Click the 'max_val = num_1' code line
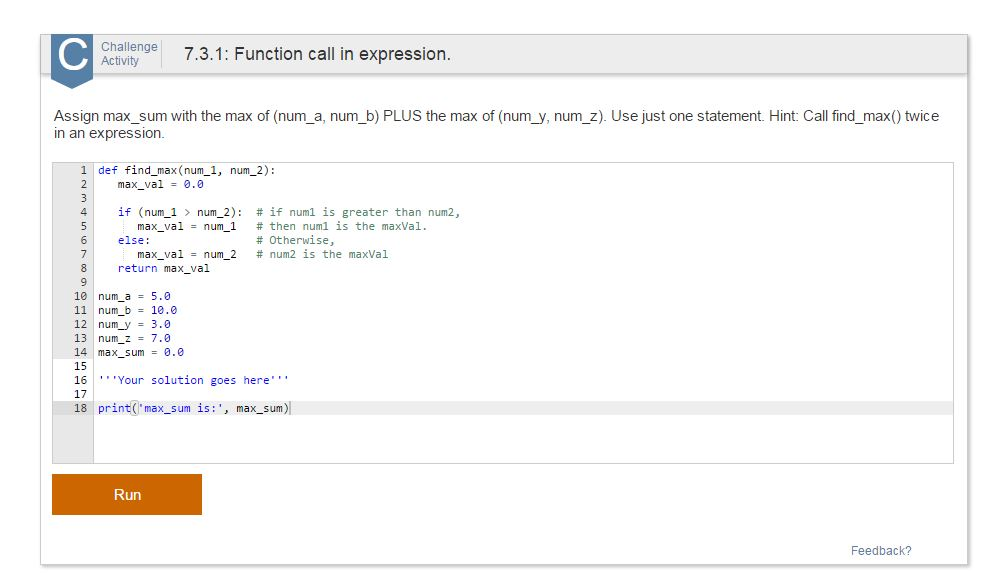The image size is (997, 575). pos(186,226)
